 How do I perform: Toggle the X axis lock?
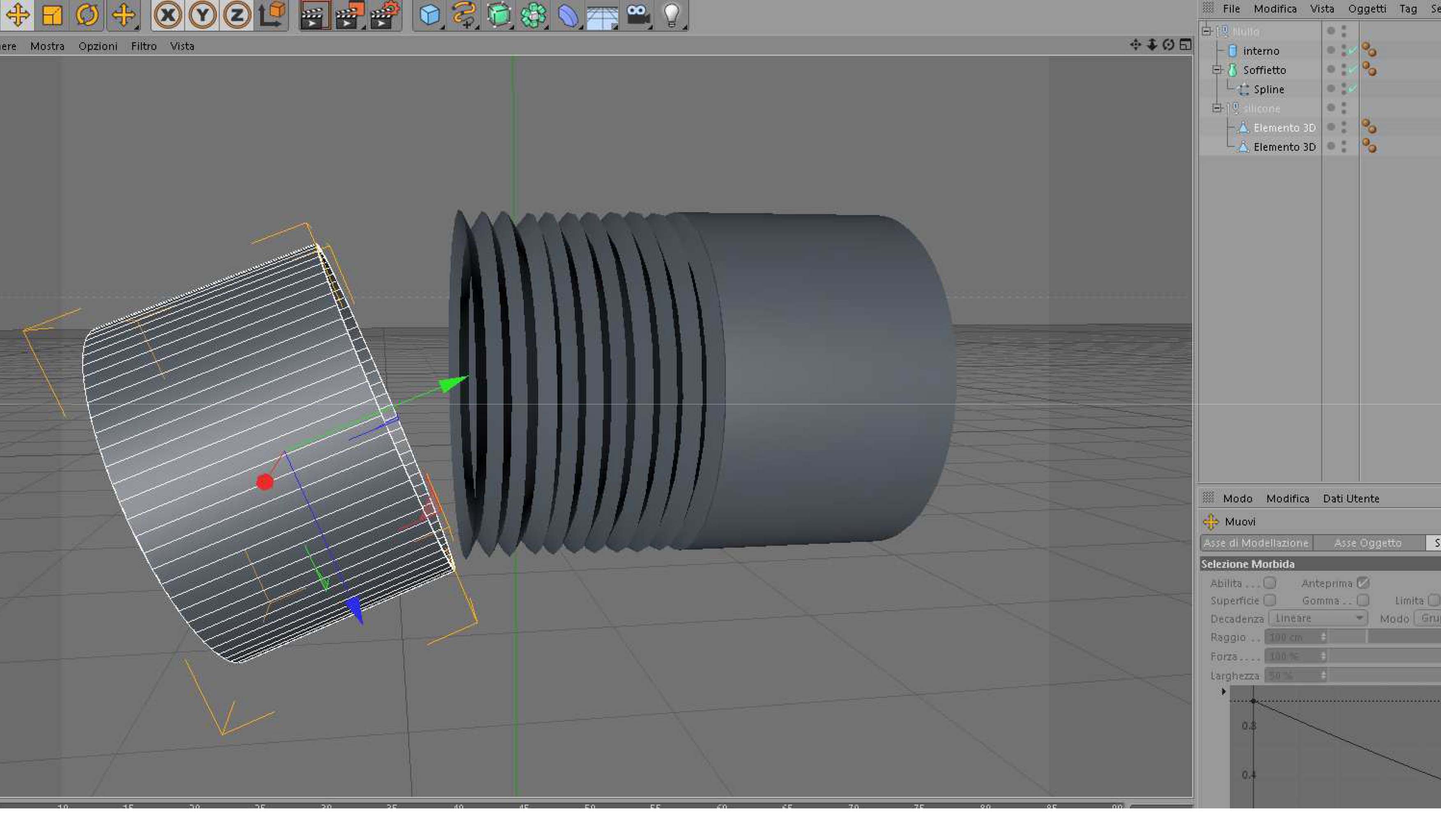pos(168,15)
